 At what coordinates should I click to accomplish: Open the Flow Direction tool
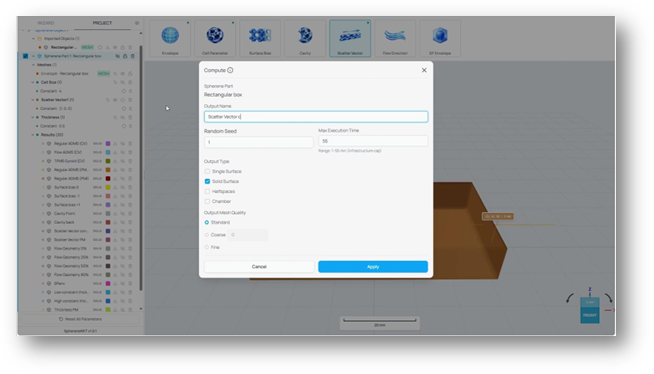point(395,38)
